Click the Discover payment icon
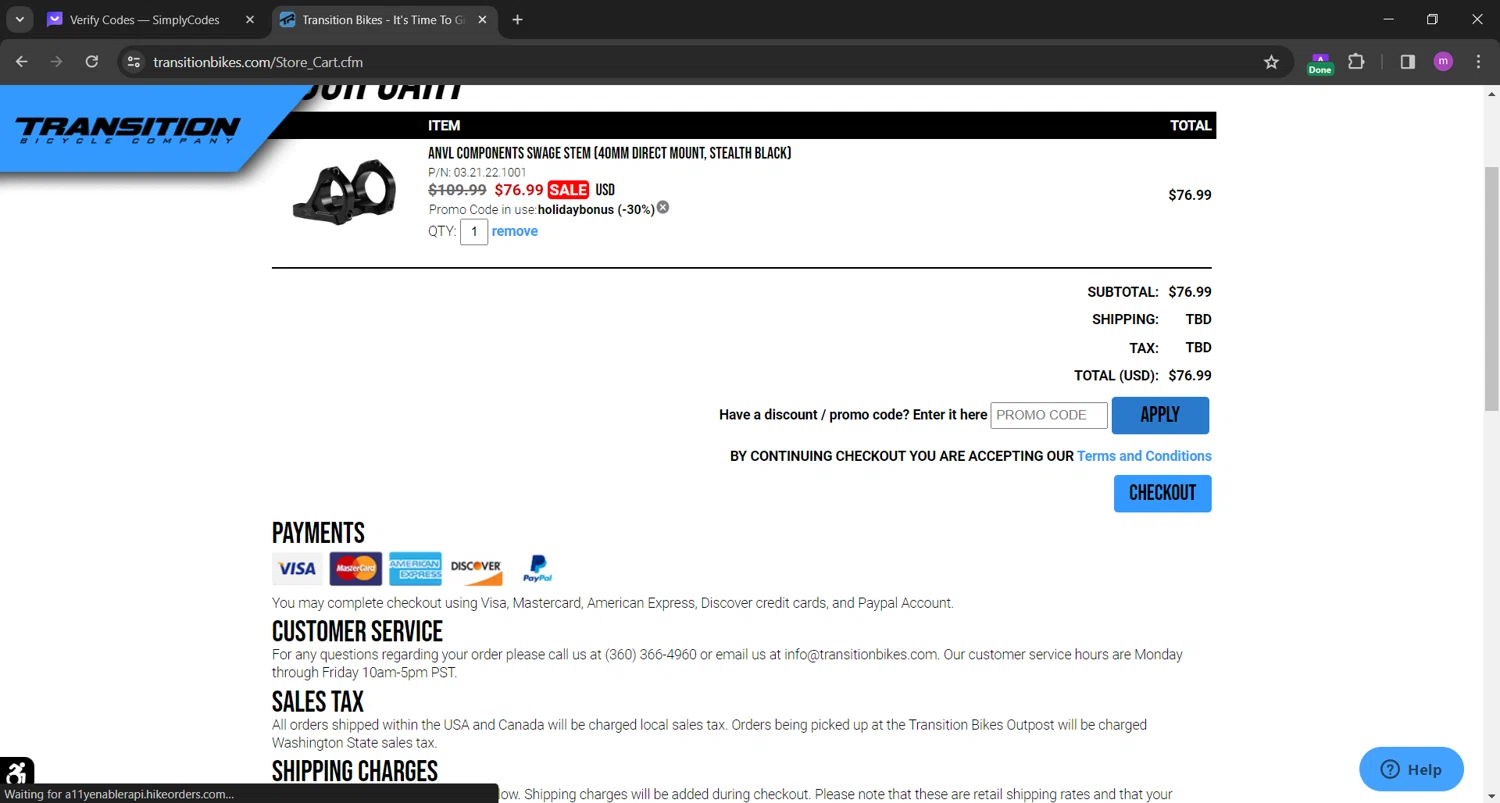Screen dimensions: 1500x803 tap(476, 568)
